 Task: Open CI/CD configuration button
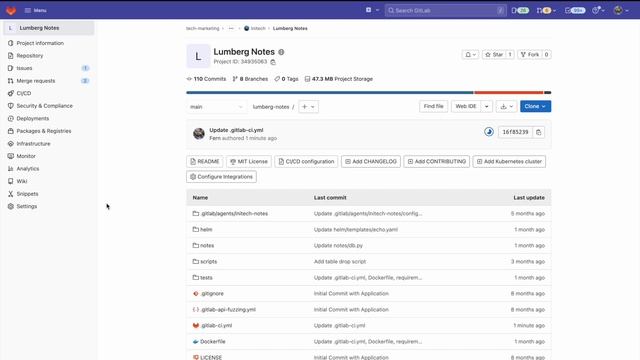coord(306,162)
